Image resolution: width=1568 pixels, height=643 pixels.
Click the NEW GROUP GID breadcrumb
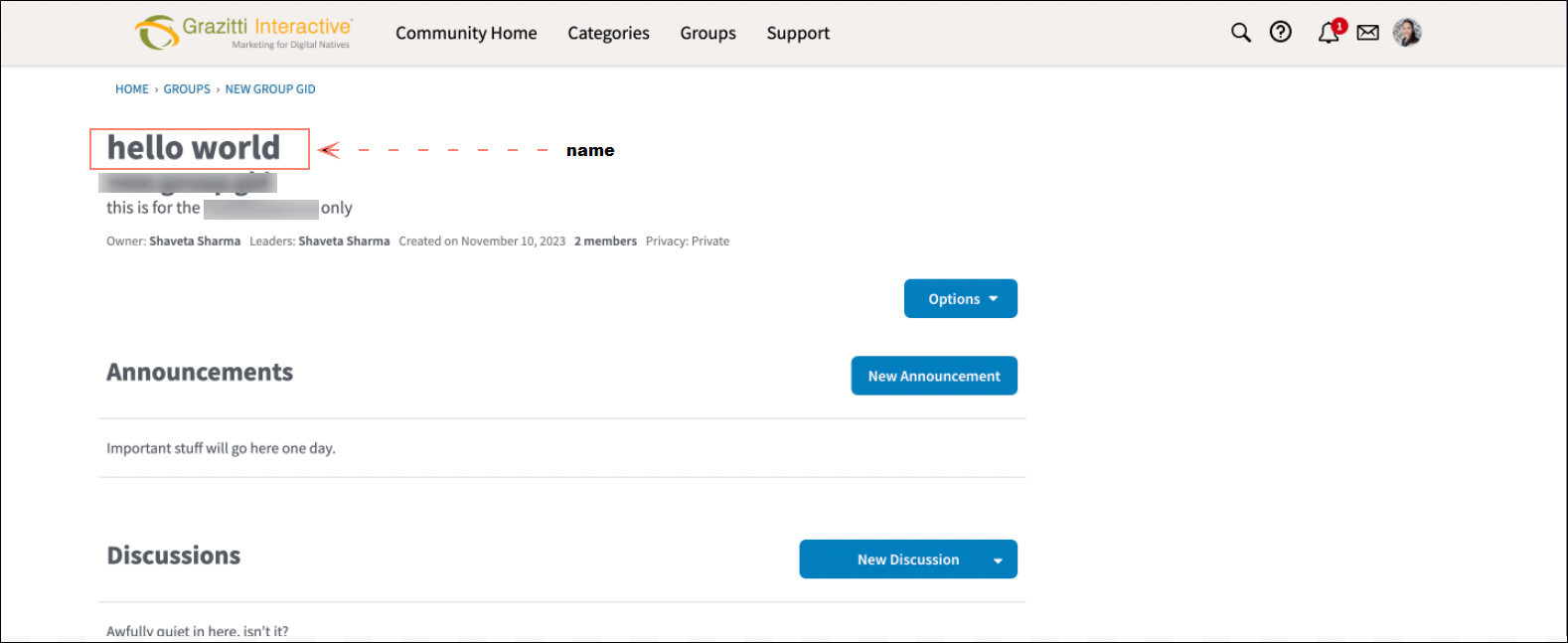click(270, 89)
